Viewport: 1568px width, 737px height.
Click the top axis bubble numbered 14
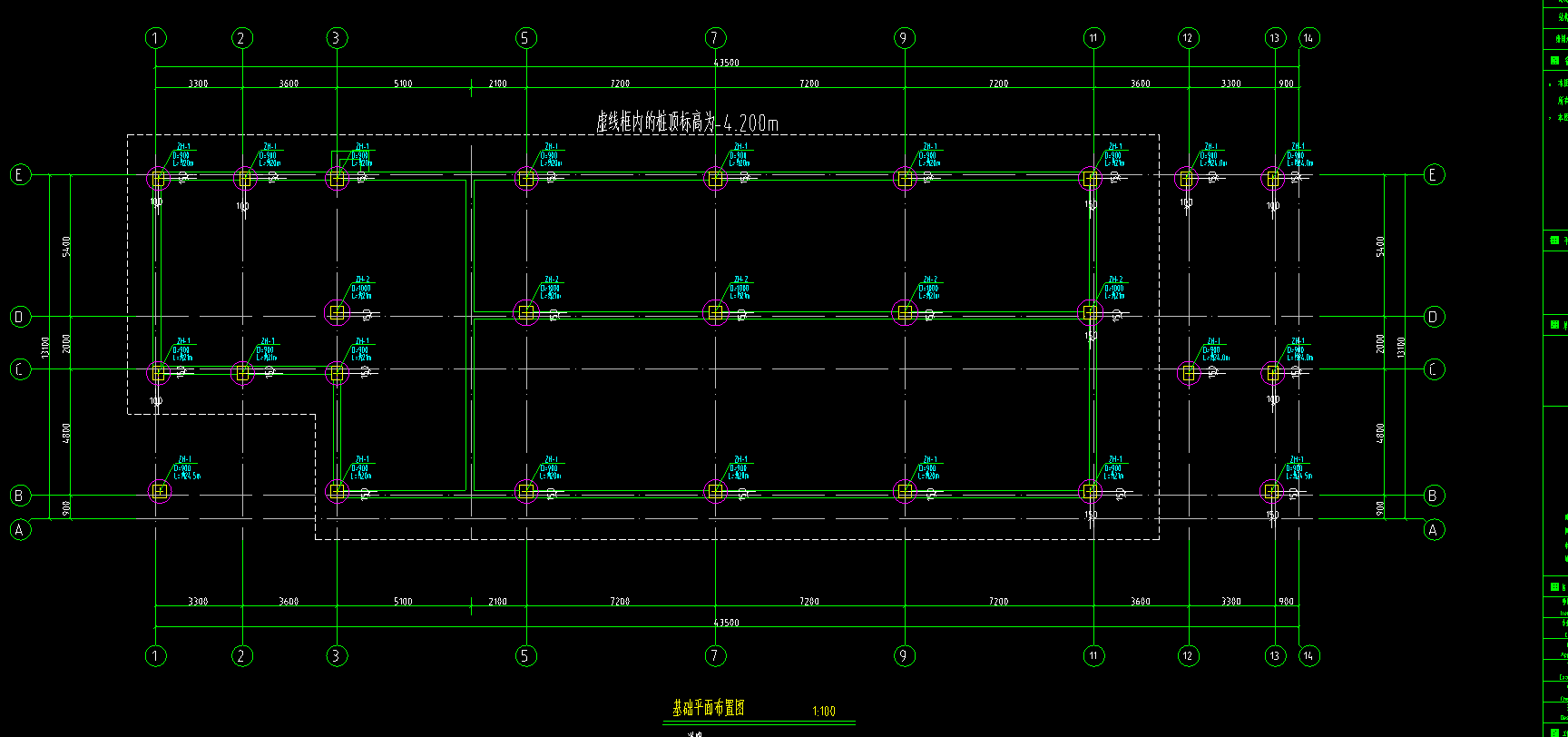tap(1309, 38)
